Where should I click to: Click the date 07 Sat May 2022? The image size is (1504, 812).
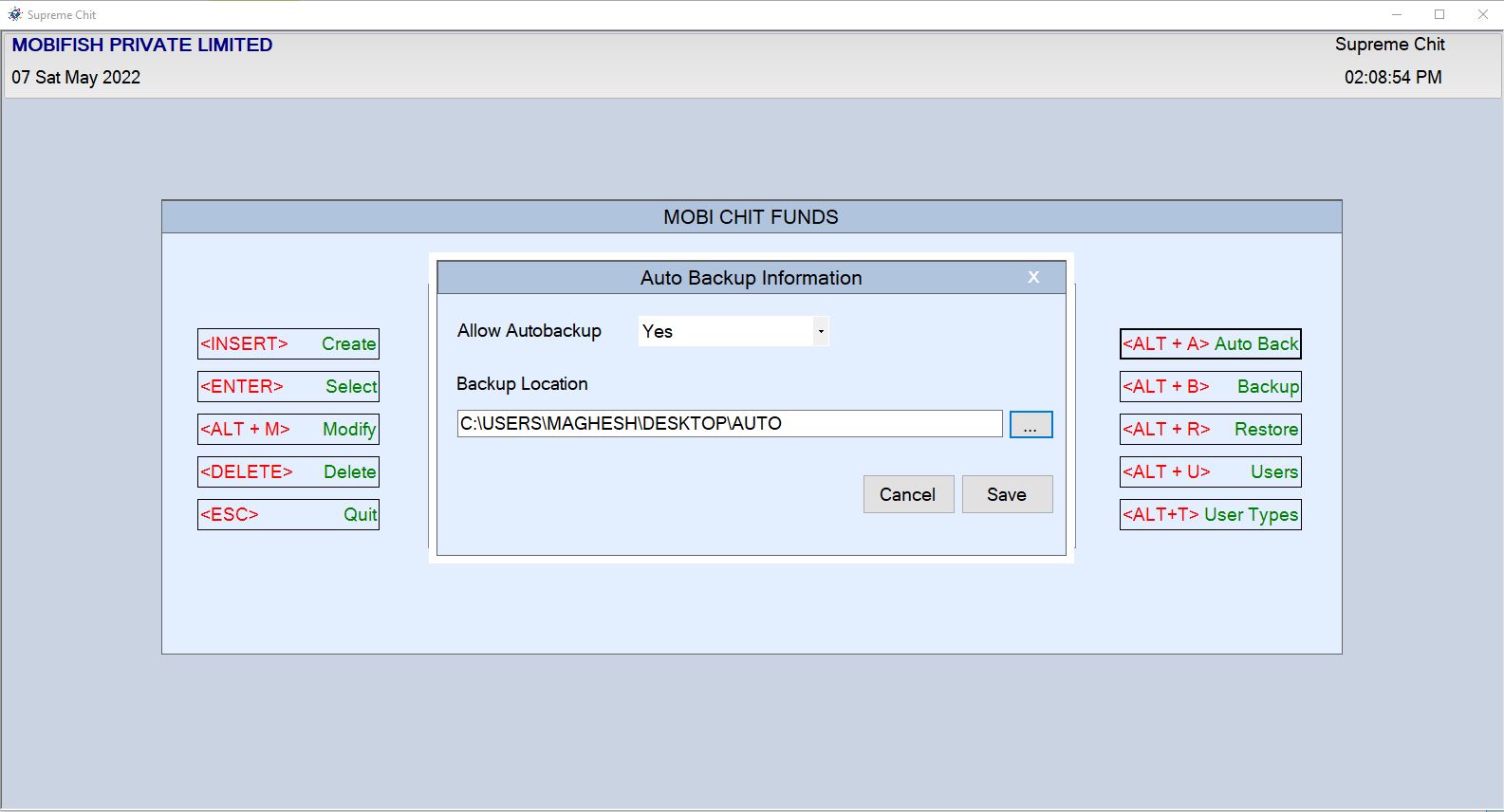tap(76, 78)
